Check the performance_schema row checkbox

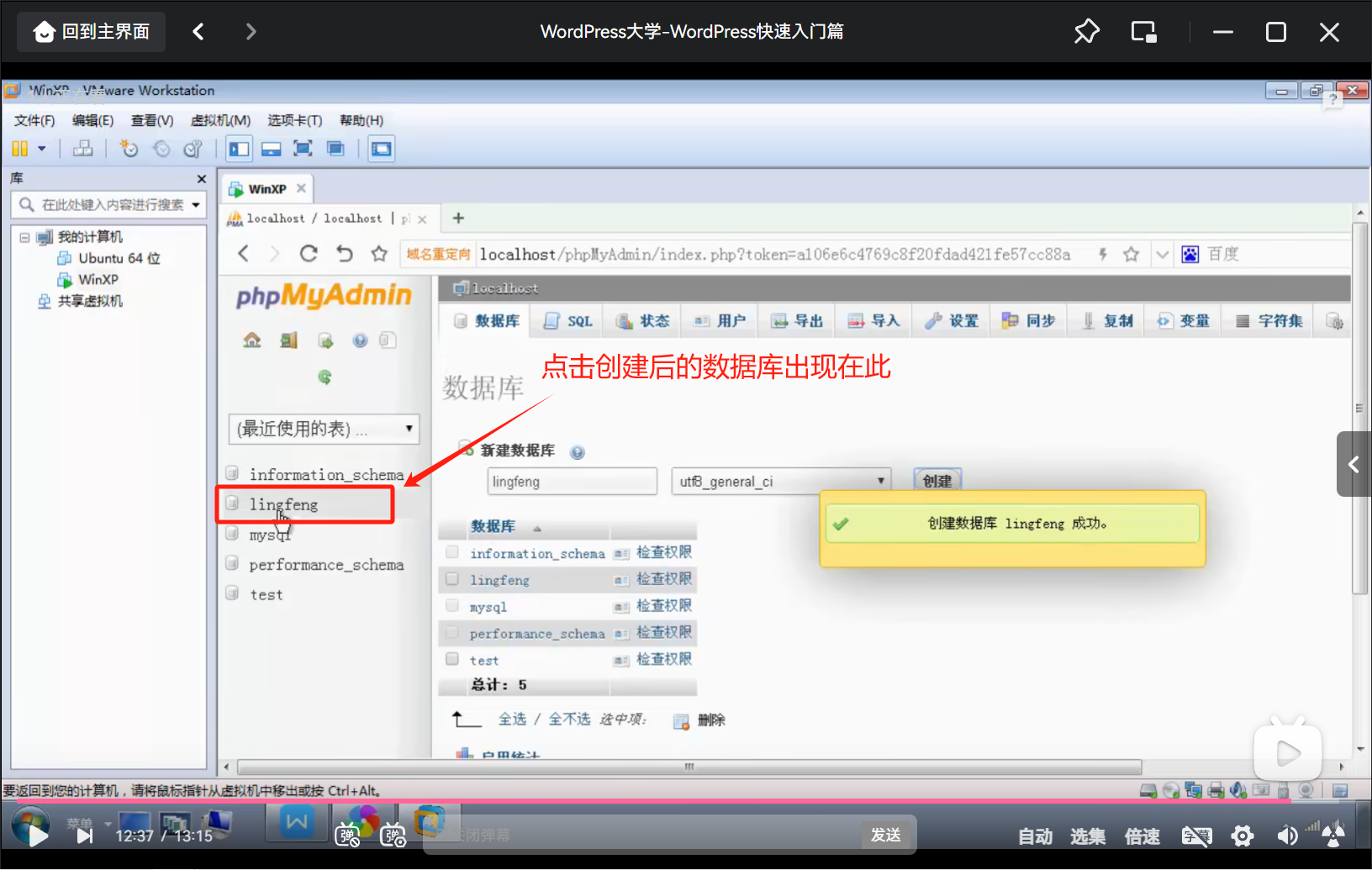(452, 632)
